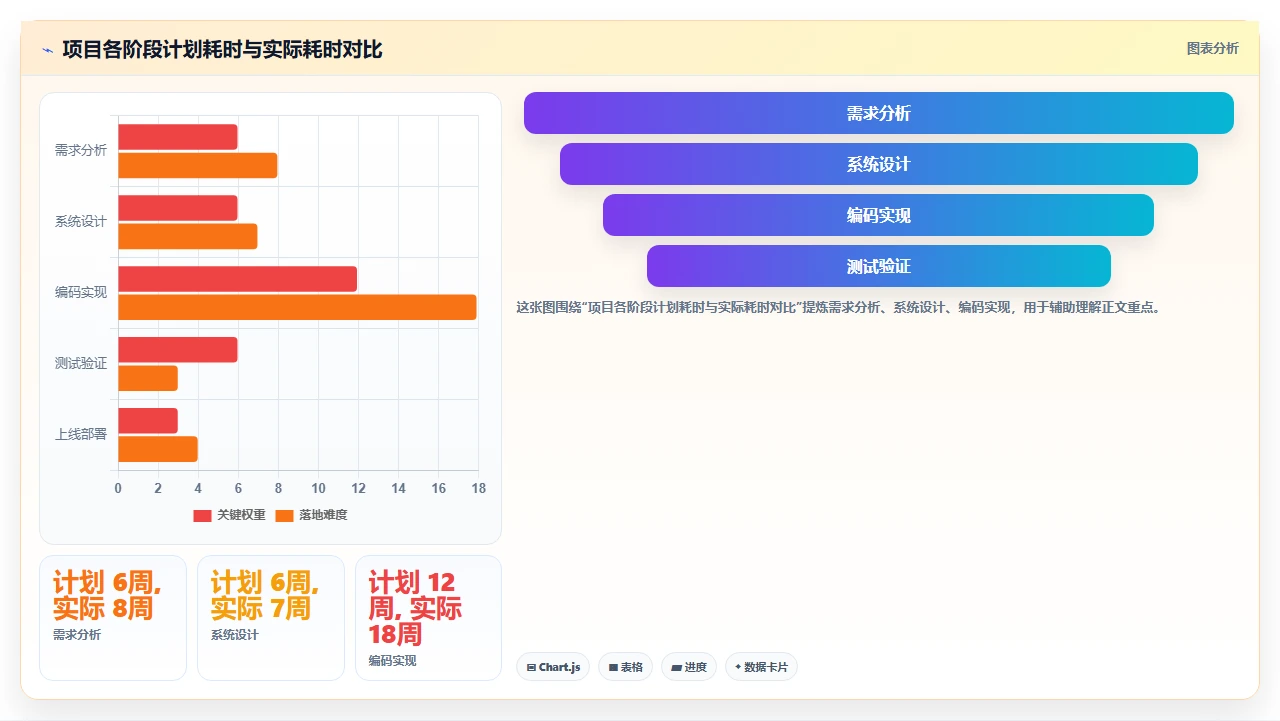Click the 系统设计 funnel bar
The width and height of the screenshot is (1280, 721).
pyautogui.click(x=879, y=164)
